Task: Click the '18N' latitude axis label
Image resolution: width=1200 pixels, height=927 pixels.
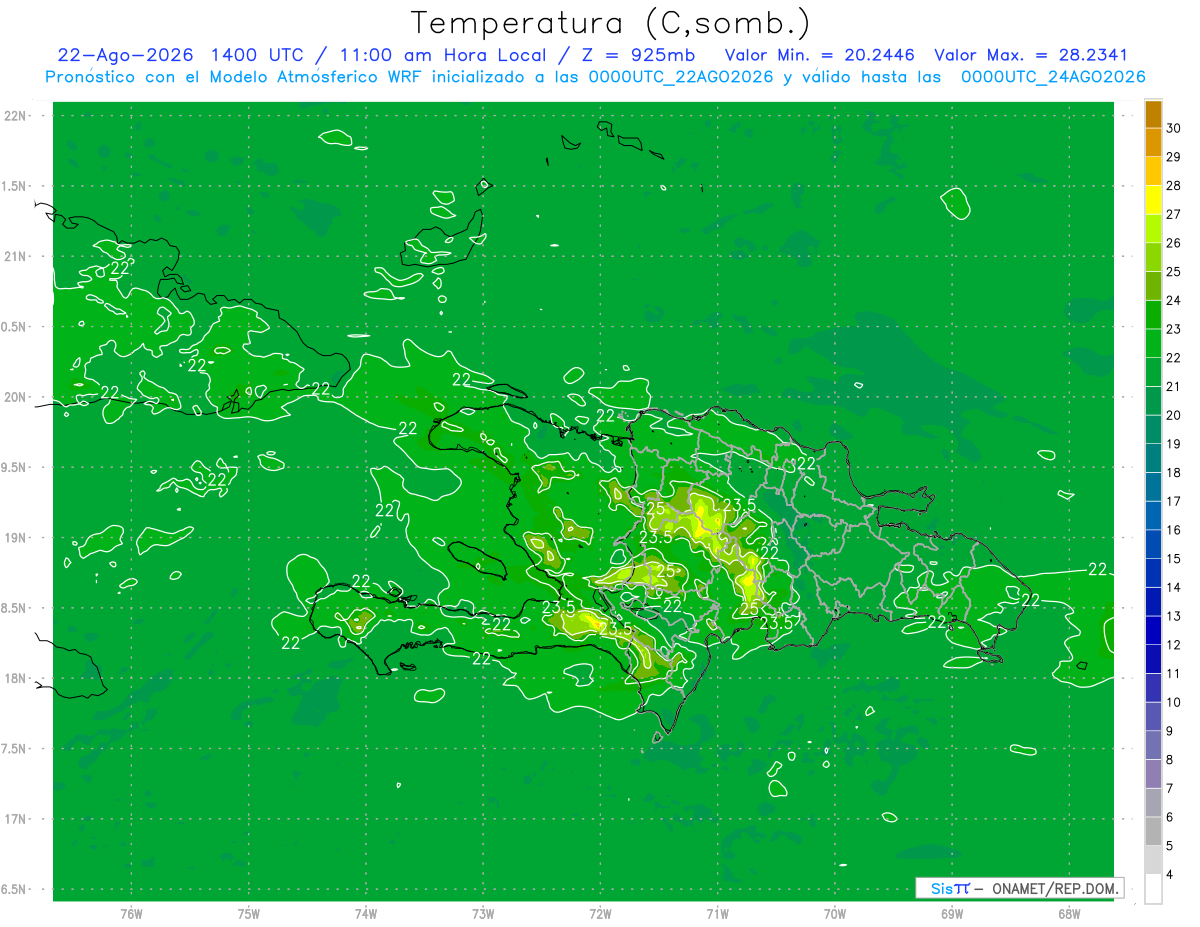Action: [x=16, y=678]
